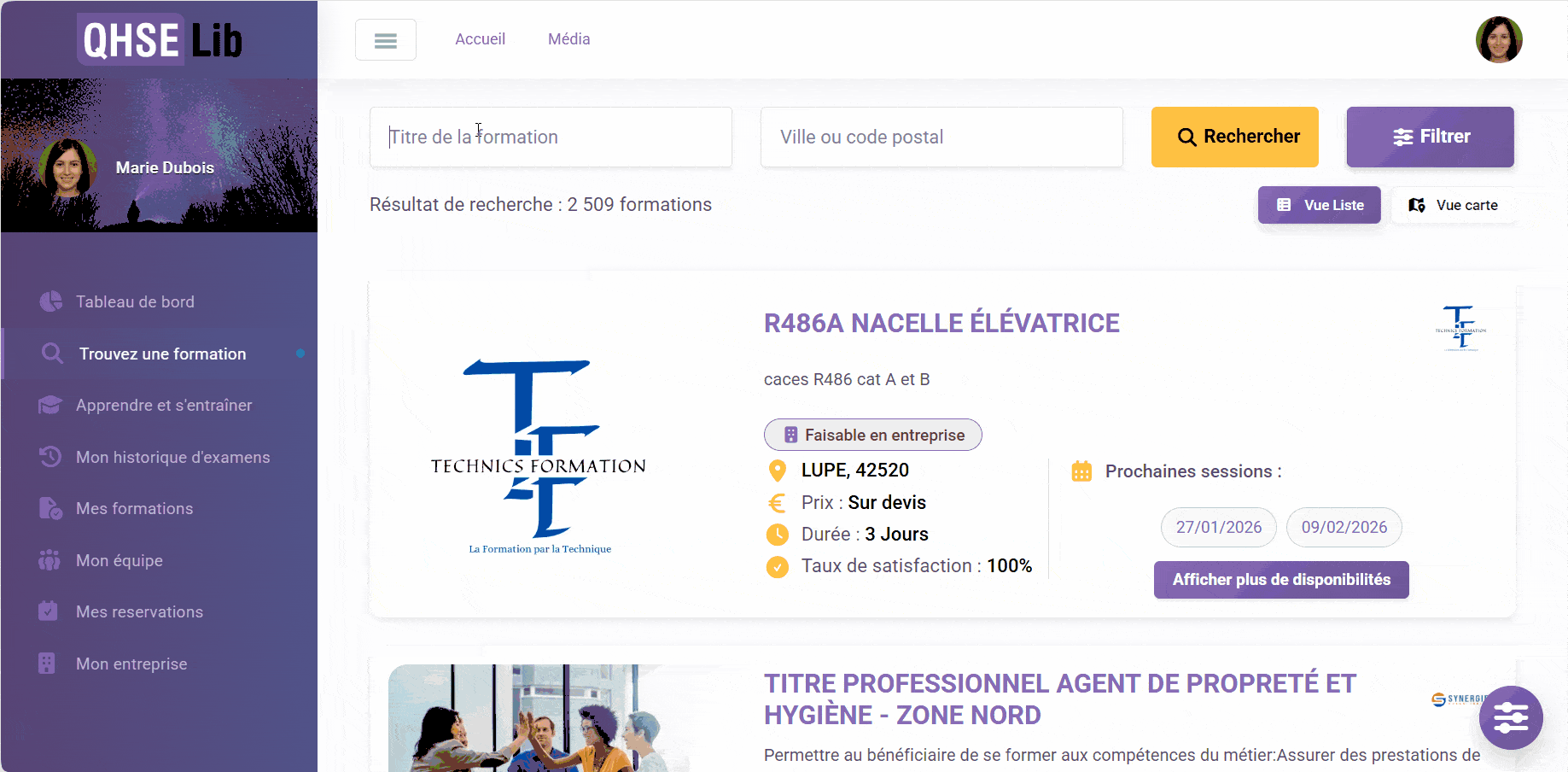Viewport: 1568px width, 772px height.
Task: Click the Tableau de bord dashboard icon
Action: point(50,301)
